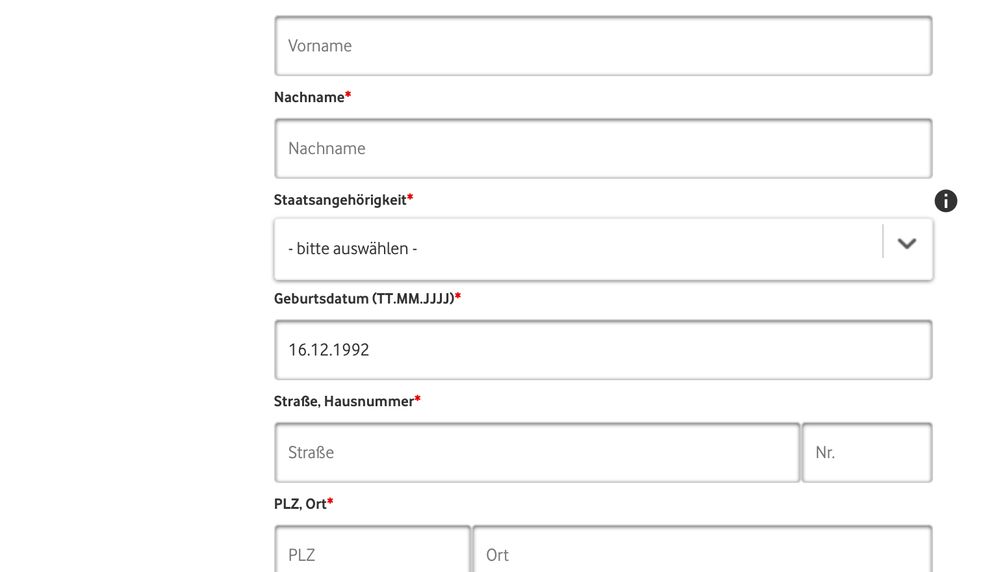The height and width of the screenshot is (572, 998).
Task: Click the red asterisk after Geburtsdatum label
Action: coord(458,298)
